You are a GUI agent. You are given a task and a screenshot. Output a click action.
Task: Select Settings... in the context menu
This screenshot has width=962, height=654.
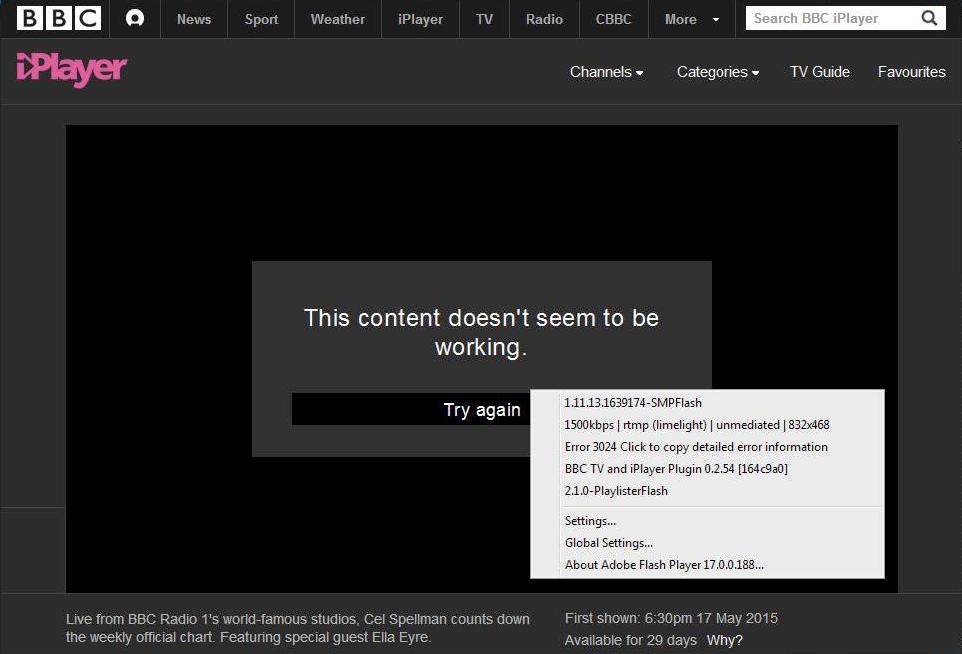(590, 521)
